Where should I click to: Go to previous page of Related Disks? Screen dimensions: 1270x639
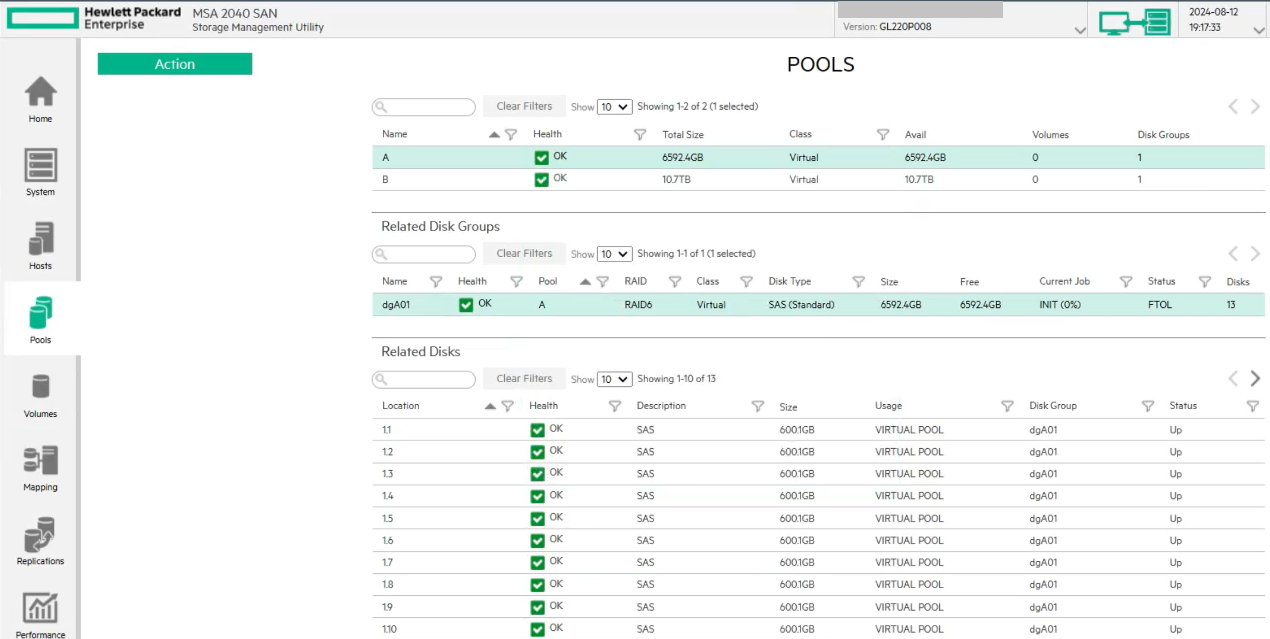[1233, 378]
